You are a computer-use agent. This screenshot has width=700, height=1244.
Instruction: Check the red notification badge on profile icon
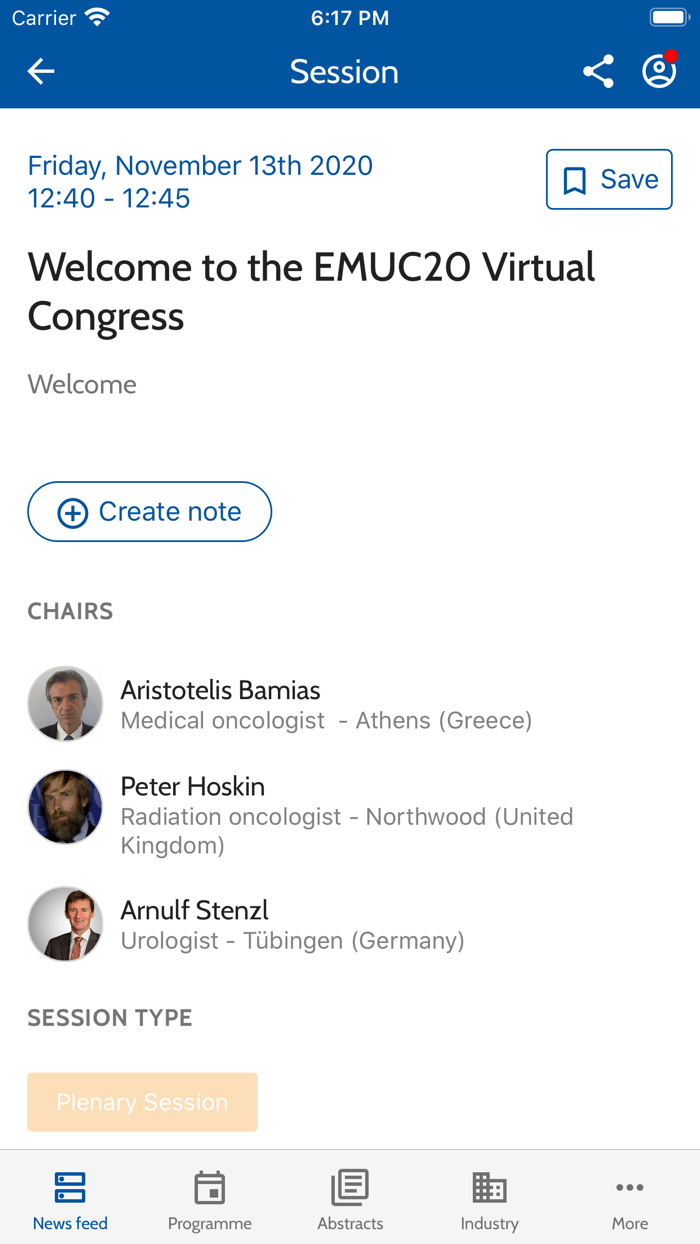672,57
